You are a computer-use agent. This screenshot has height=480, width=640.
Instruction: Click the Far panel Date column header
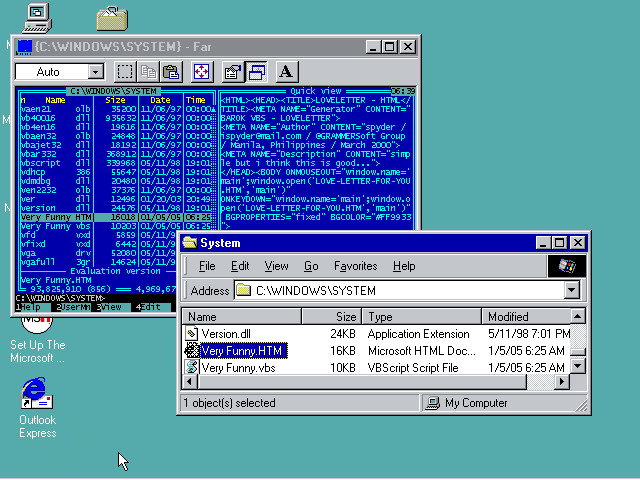point(160,100)
